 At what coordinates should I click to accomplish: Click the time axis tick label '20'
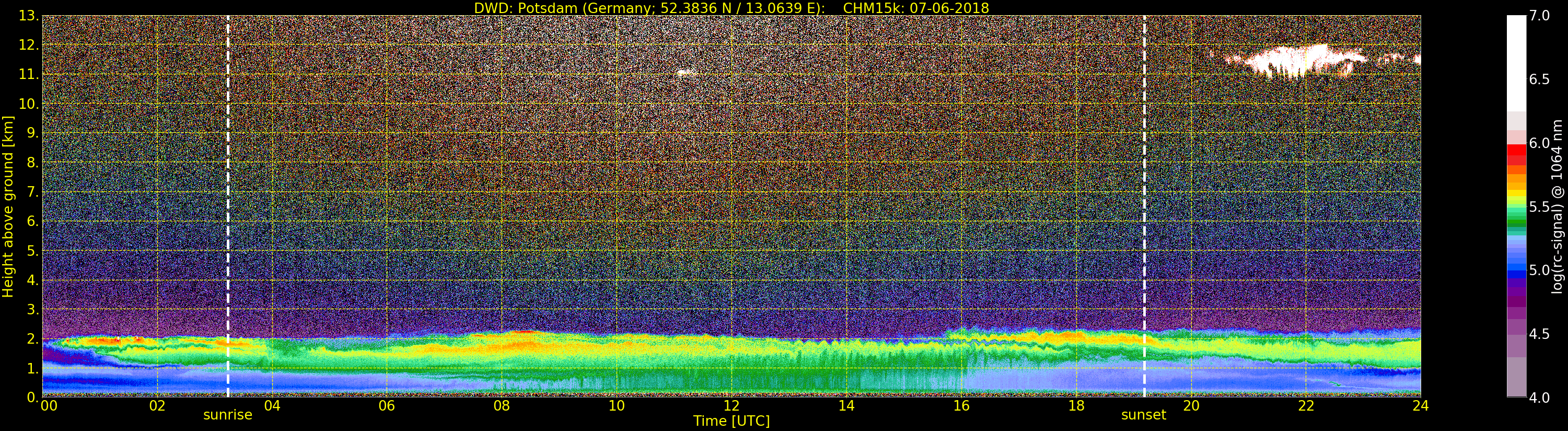[1191, 406]
